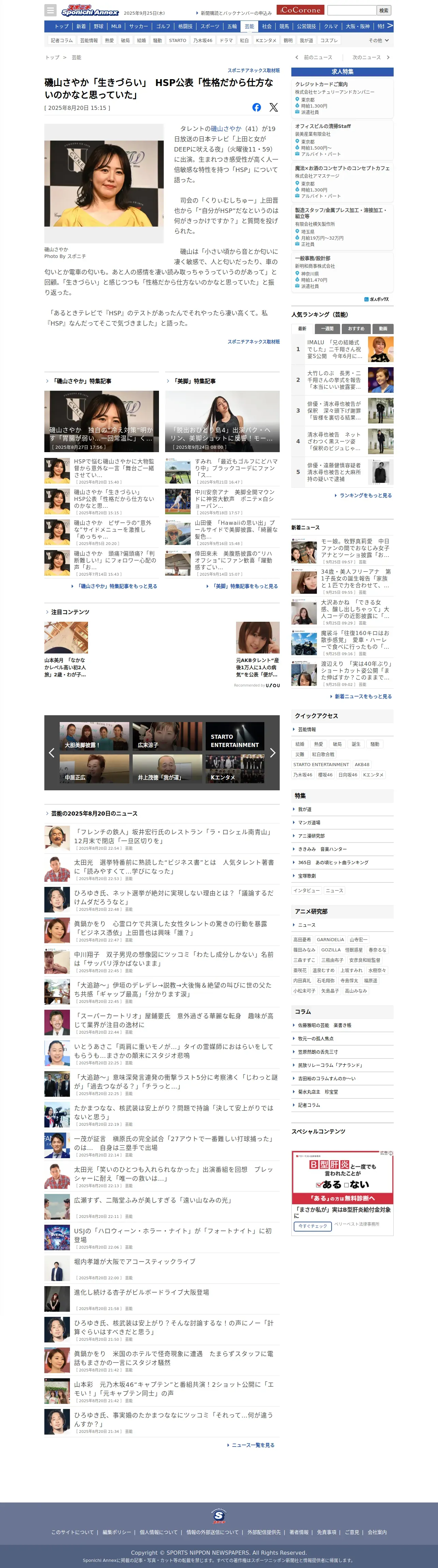Click the 大胆美脚披露！ carousel thumbnail
The height and width of the screenshot is (1568, 438).
click(x=94, y=736)
